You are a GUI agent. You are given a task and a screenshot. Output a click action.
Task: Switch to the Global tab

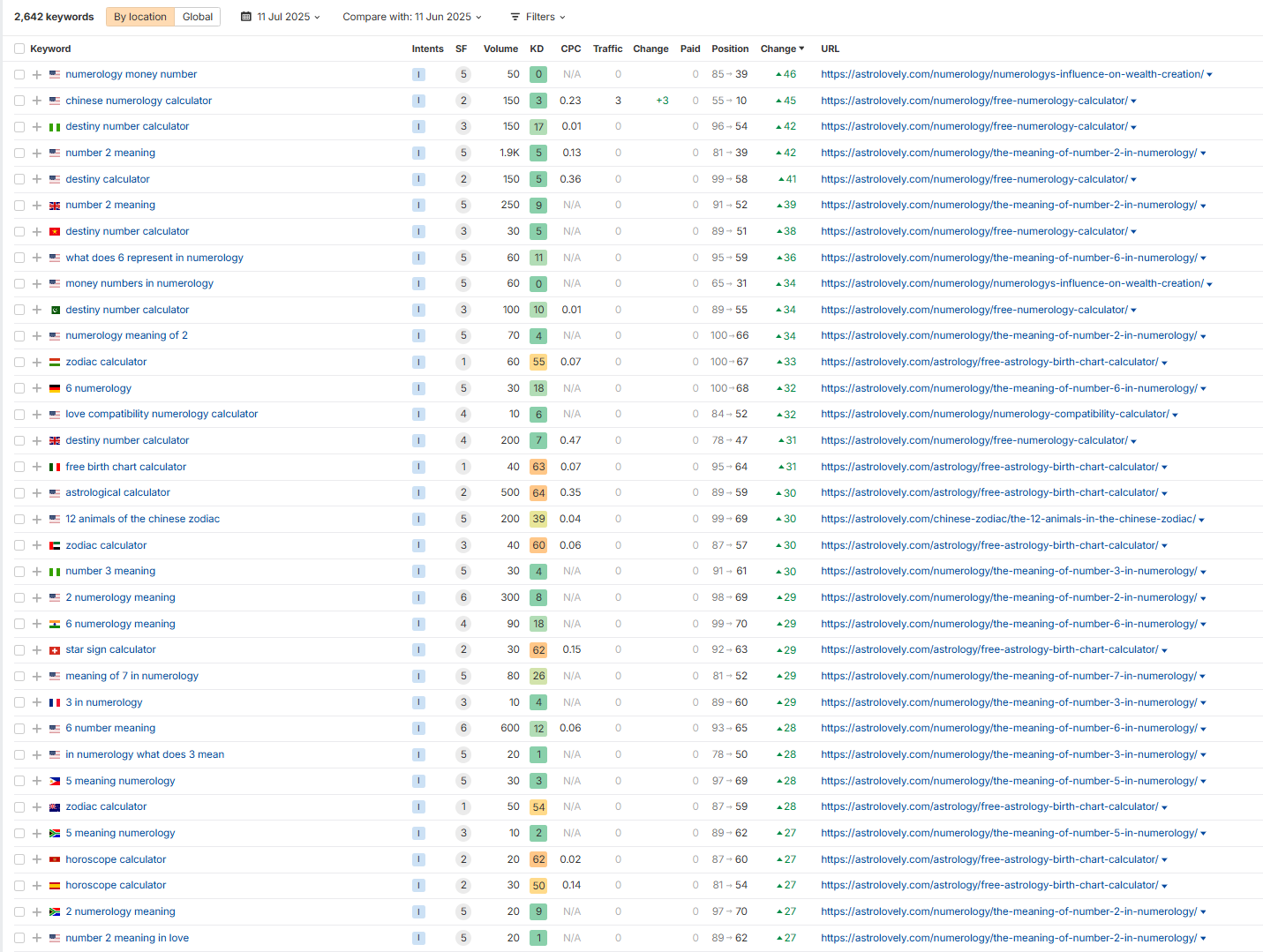pyautogui.click(x=197, y=17)
